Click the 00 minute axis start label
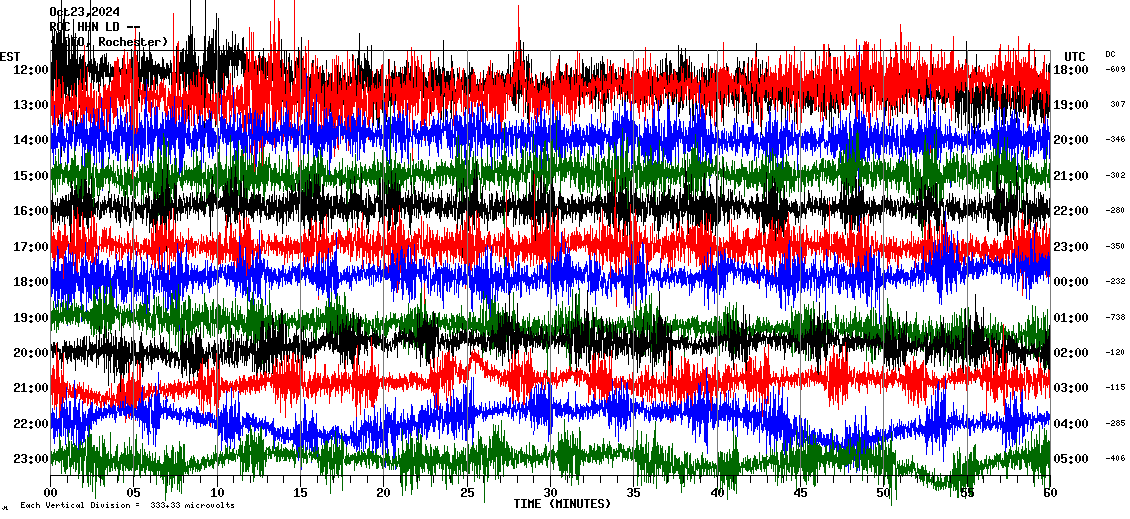The height and width of the screenshot is (519, 1130). point(51,493)
